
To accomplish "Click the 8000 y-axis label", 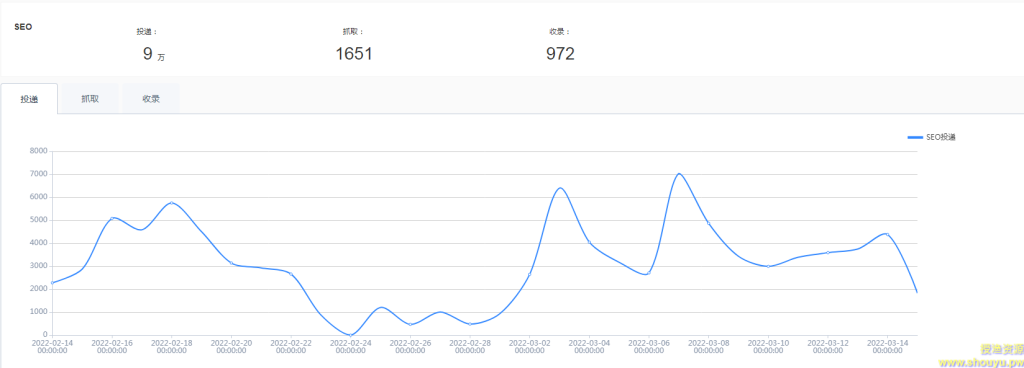I will tap(39, 151).
